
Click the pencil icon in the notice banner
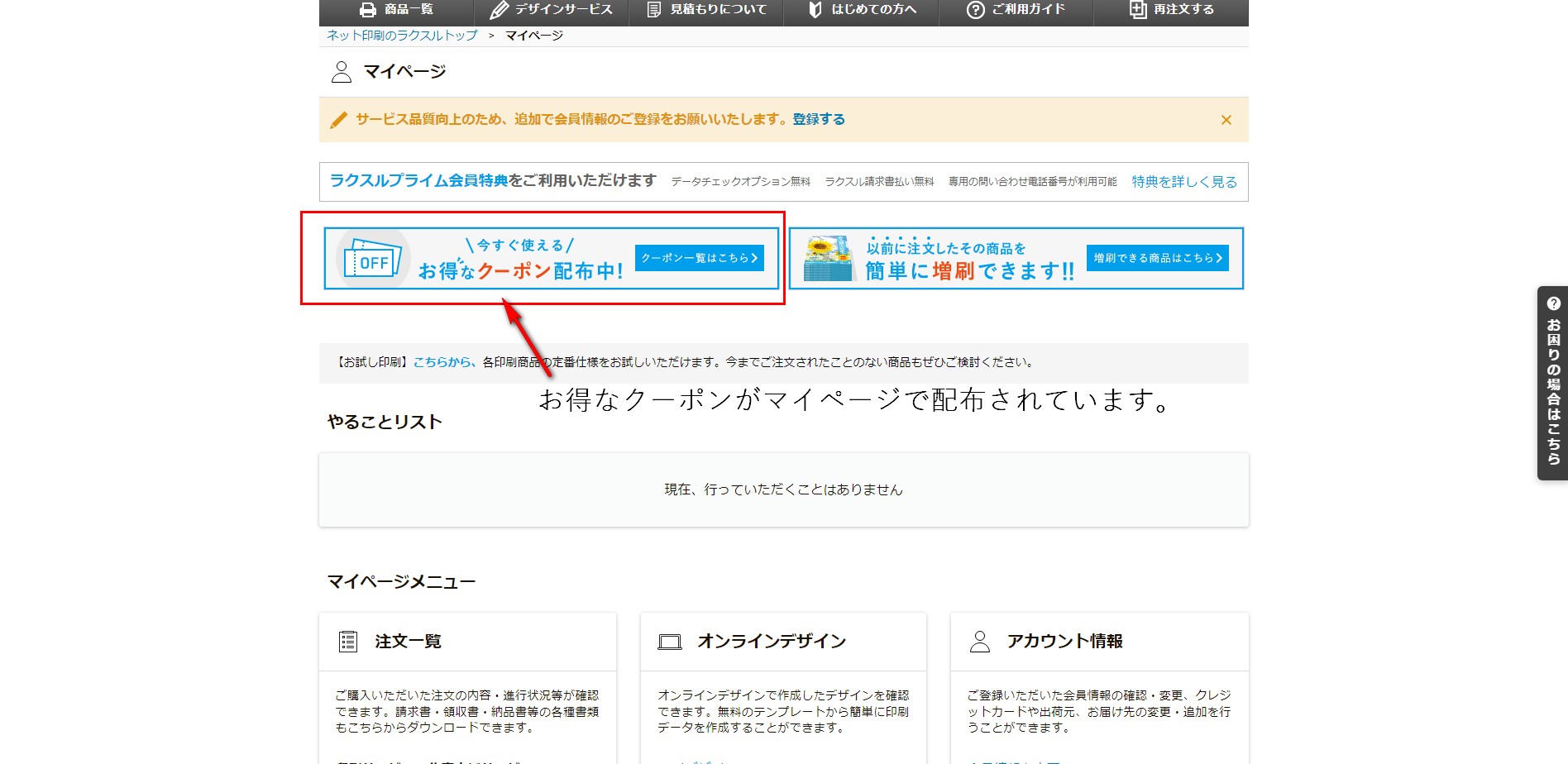[338, 120]
